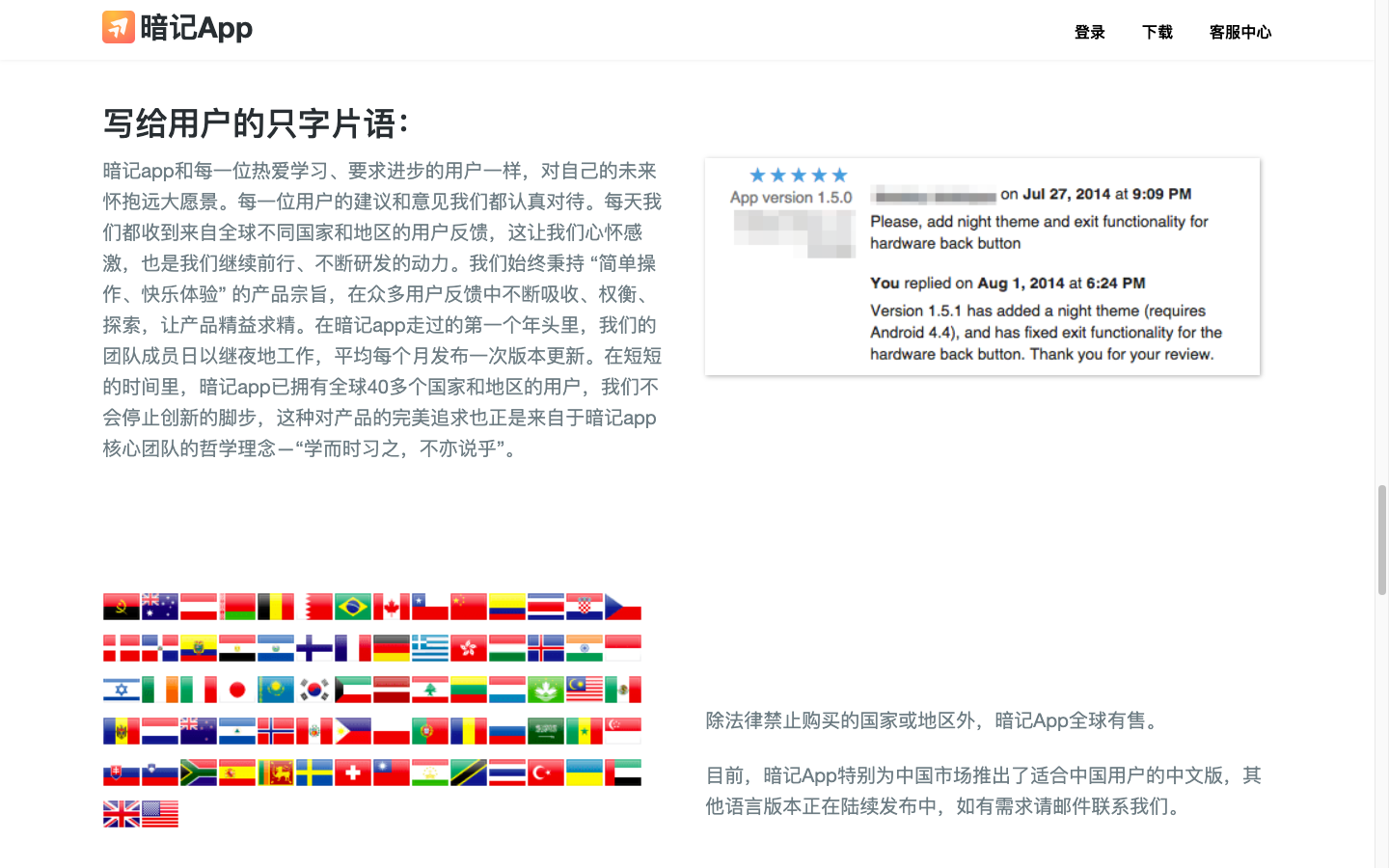Select the Saudi Arabia flag
The height and width of the screenshot is (868, 1389).
tap(546, 731)
